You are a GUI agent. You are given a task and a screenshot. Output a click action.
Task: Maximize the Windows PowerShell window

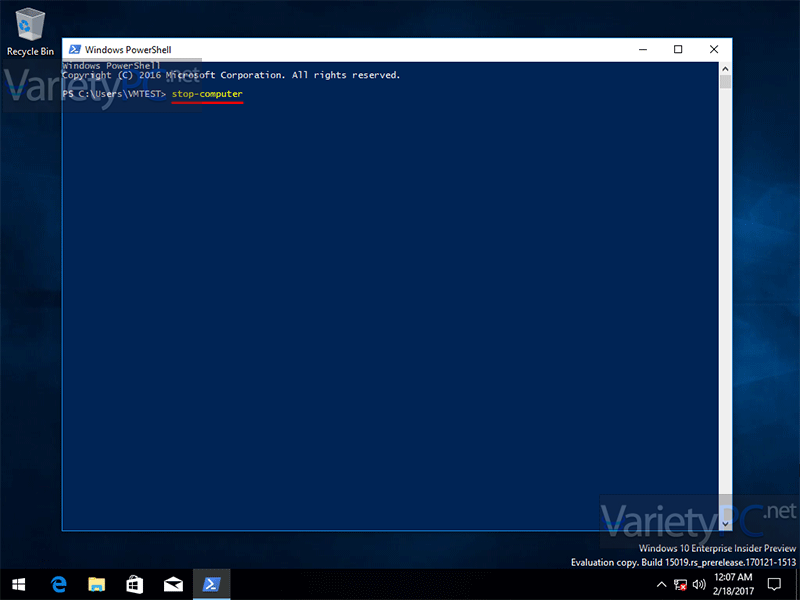[x=678, y=49]
